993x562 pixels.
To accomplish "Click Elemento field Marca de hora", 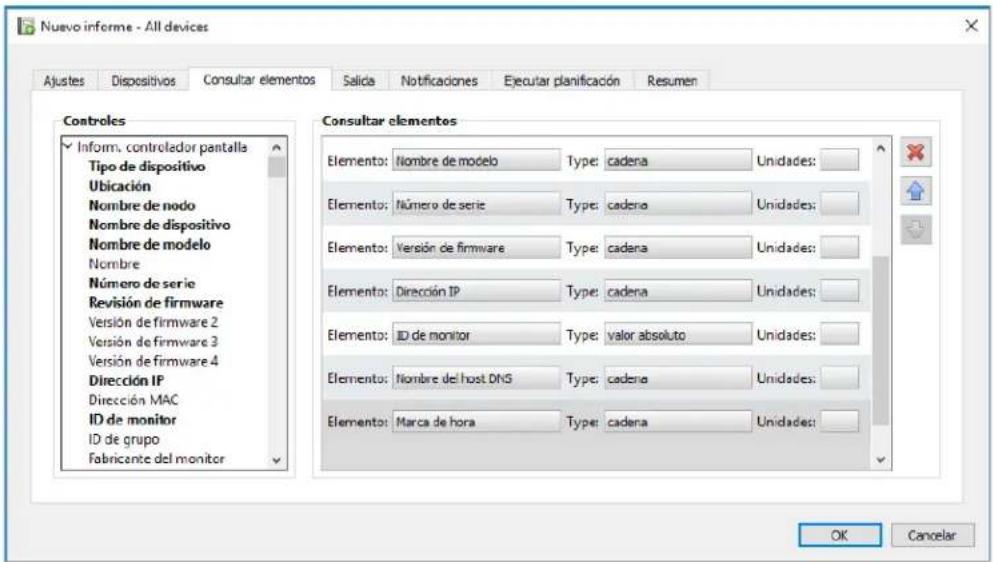I will click(476, 422).
